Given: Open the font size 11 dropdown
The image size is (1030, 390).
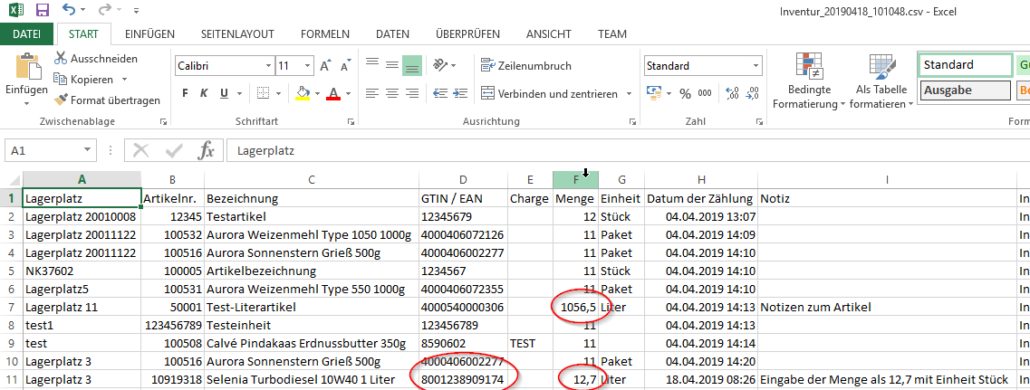Looking at the screenshot, I should coord(308,66).
